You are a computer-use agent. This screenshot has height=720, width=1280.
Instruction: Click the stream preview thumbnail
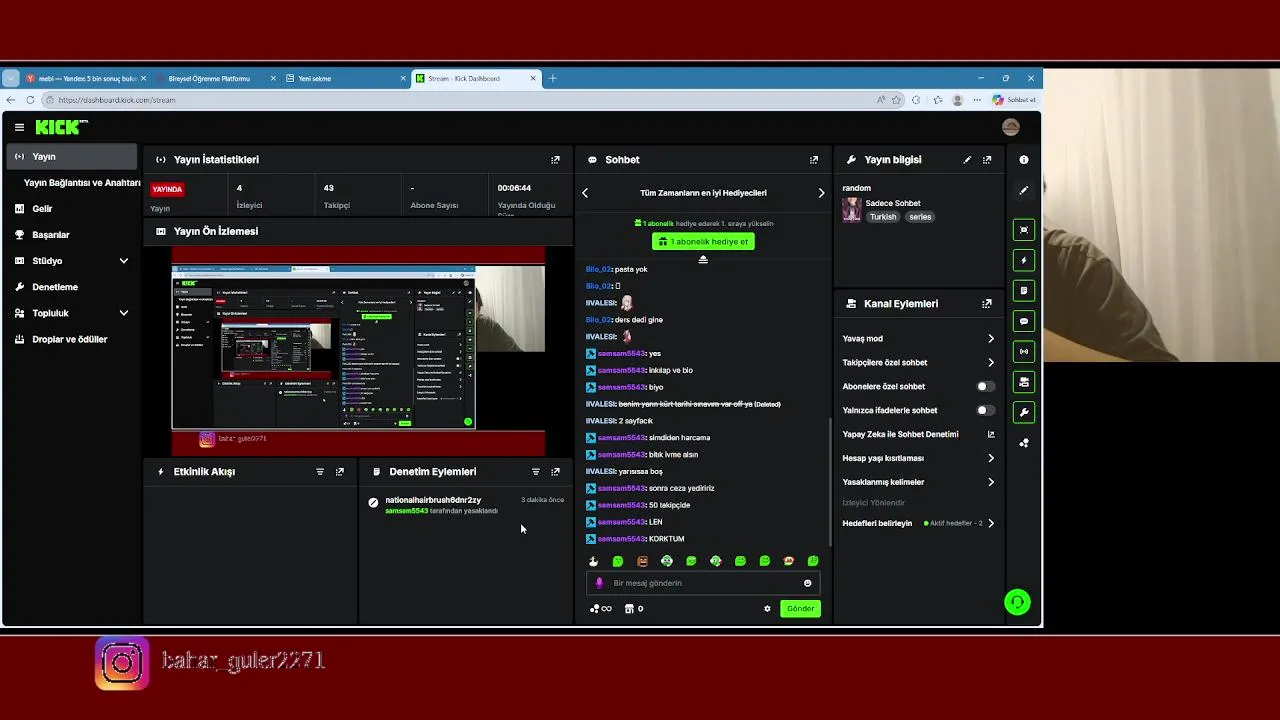[x=358, y=351]
